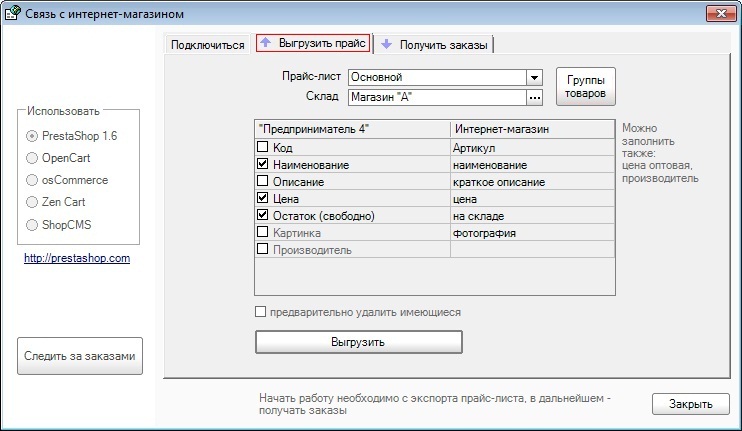742x431 pixels.
Task: Enable the Код checkbox
Action: point(262,147)
